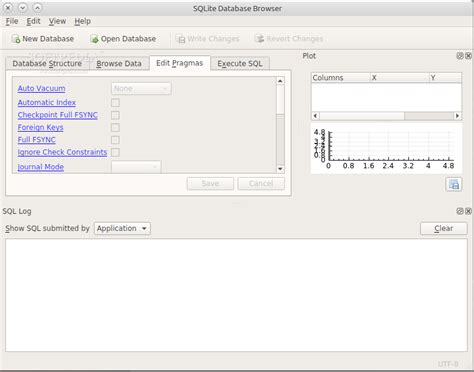Clear the SQL Log
The height and width of the screenshot is (372, 474).
(444, 228)
